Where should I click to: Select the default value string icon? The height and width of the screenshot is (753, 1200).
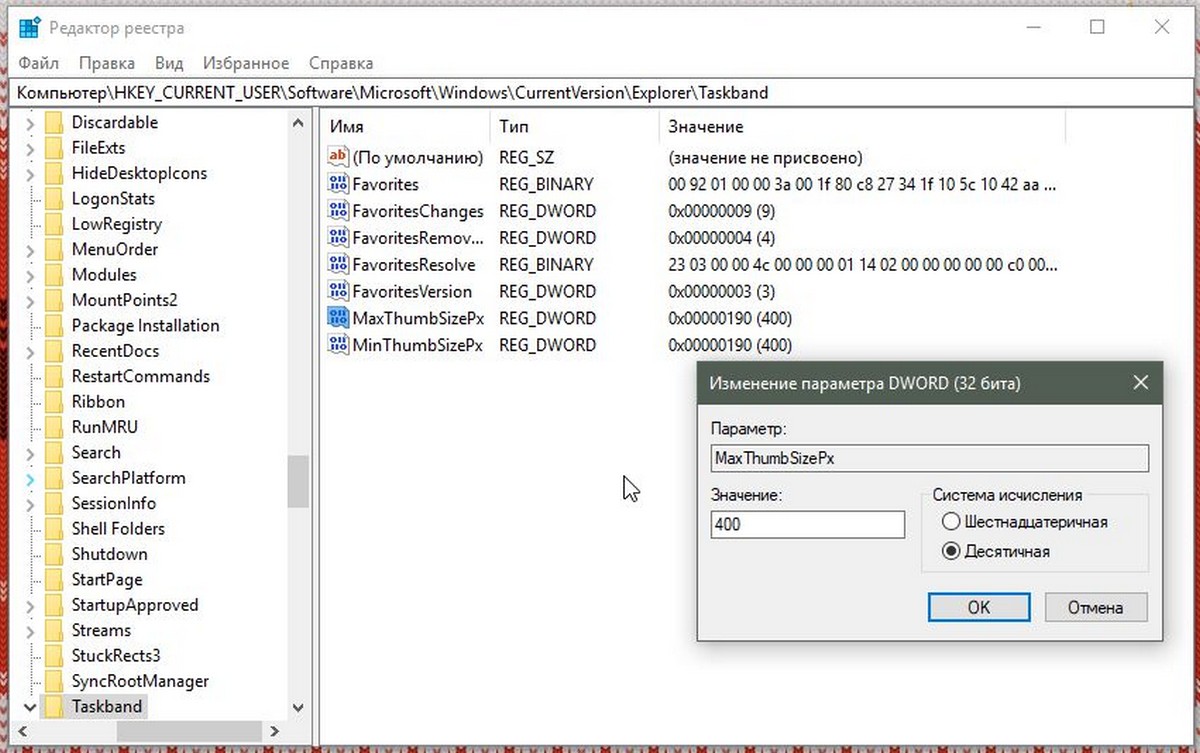(x=337, y=157)
